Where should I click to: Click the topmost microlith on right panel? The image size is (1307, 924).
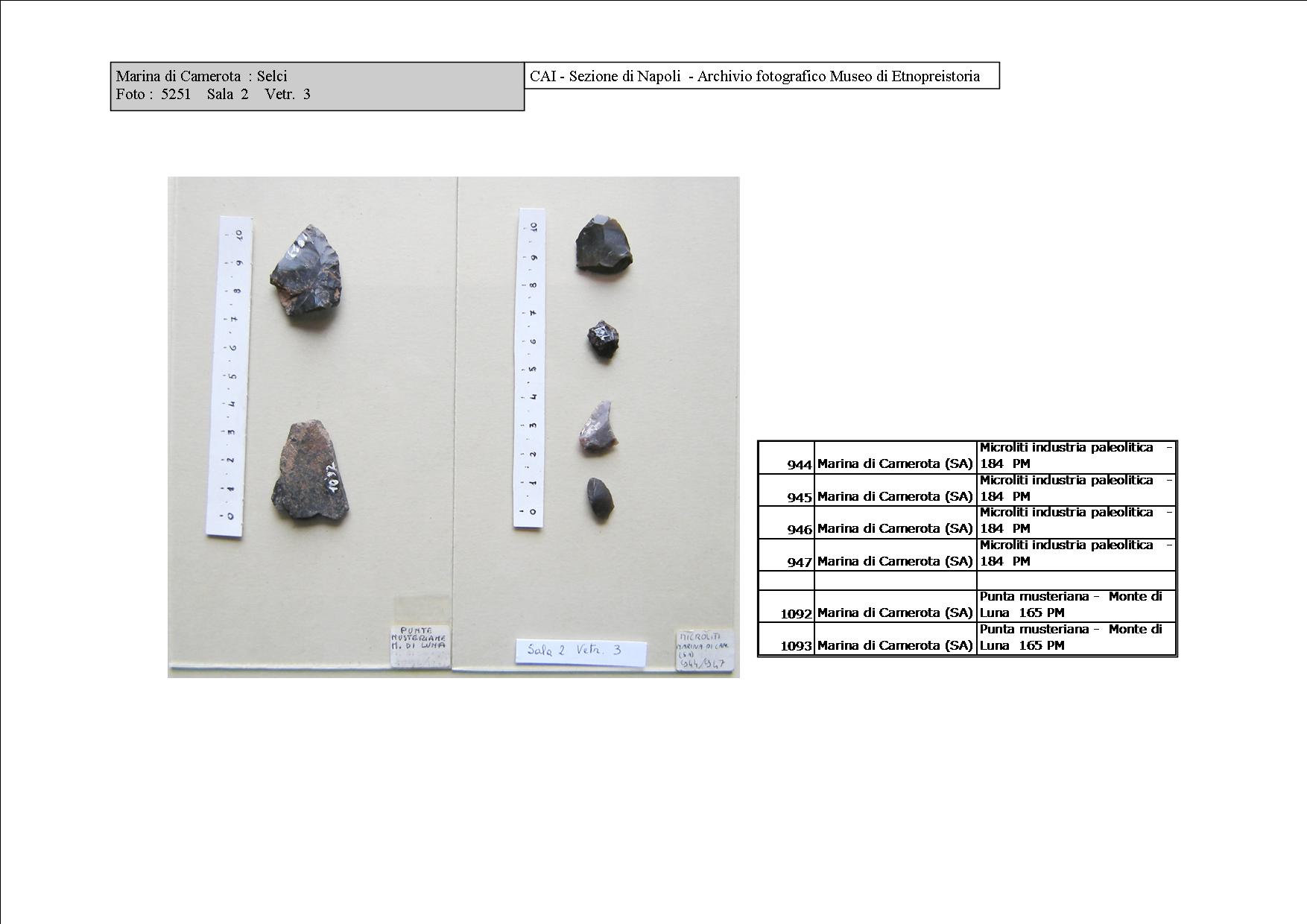coord(604,243)
